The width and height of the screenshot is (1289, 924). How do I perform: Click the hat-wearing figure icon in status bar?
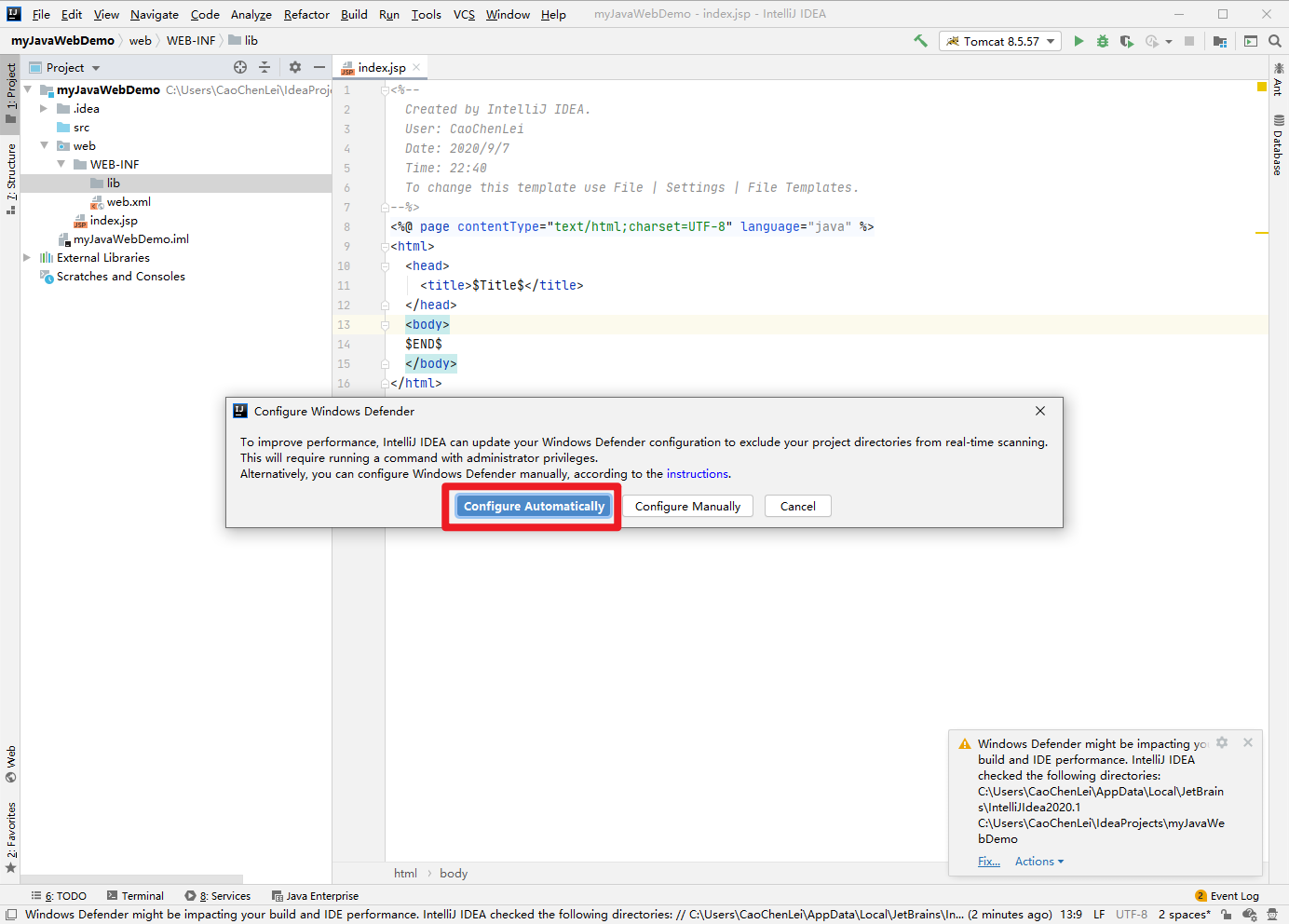coord(1272,915)
